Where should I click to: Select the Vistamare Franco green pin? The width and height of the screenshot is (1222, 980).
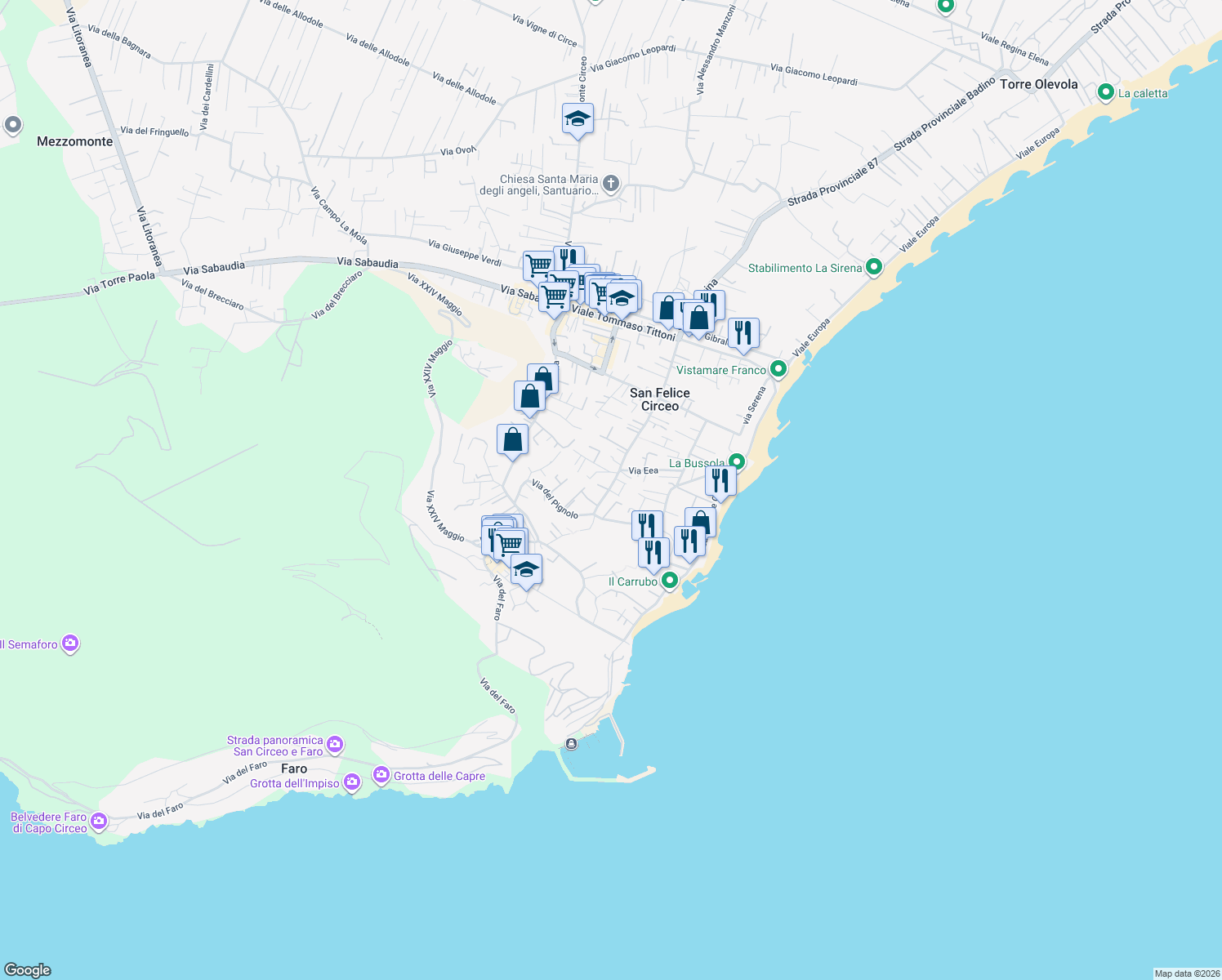[x=777, y=369]
